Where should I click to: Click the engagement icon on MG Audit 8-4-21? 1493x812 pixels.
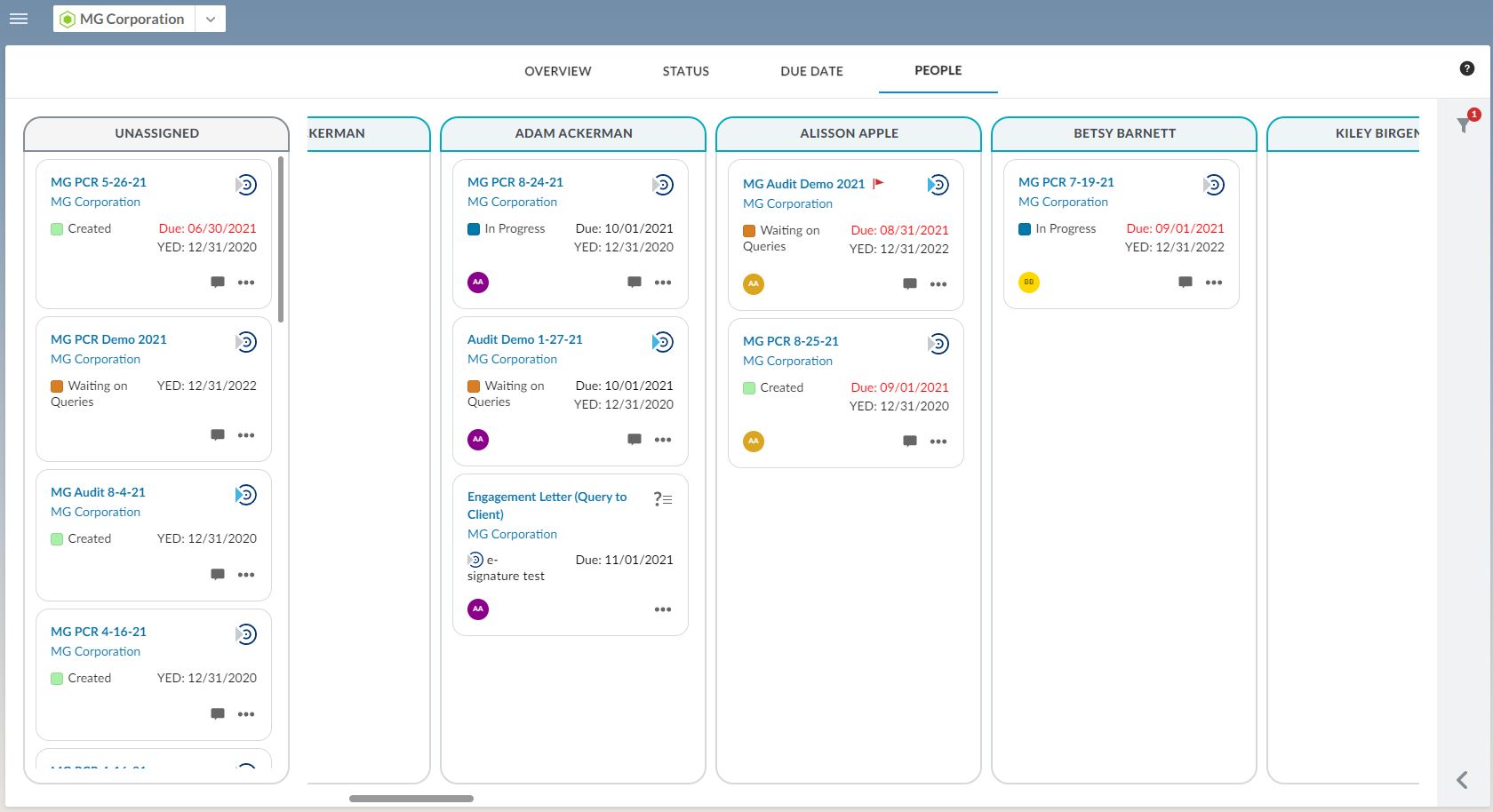pyautogui.click(x=246, y=495)
